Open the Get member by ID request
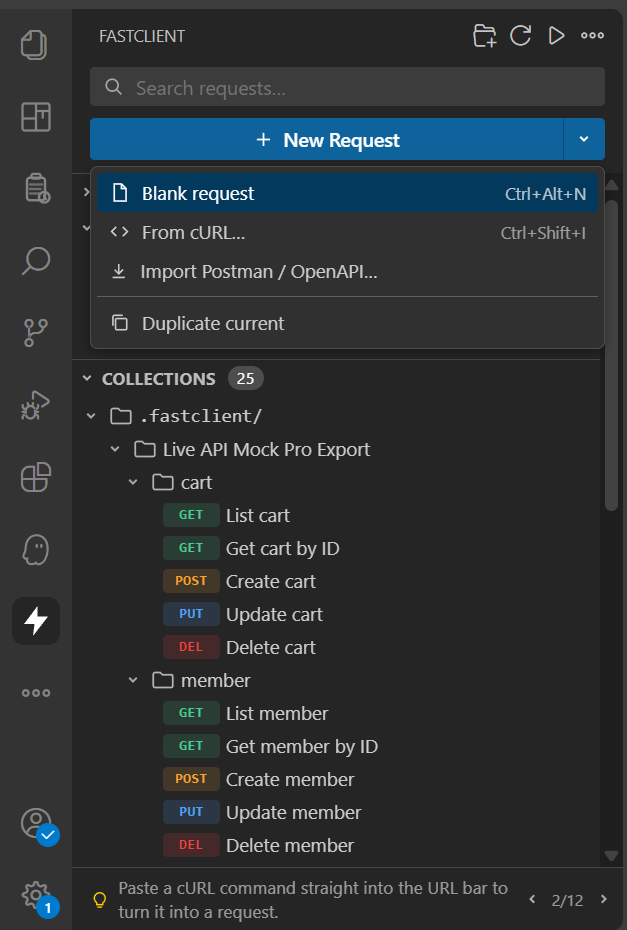This screenshot has width=627, height=930. coord(301,746)
